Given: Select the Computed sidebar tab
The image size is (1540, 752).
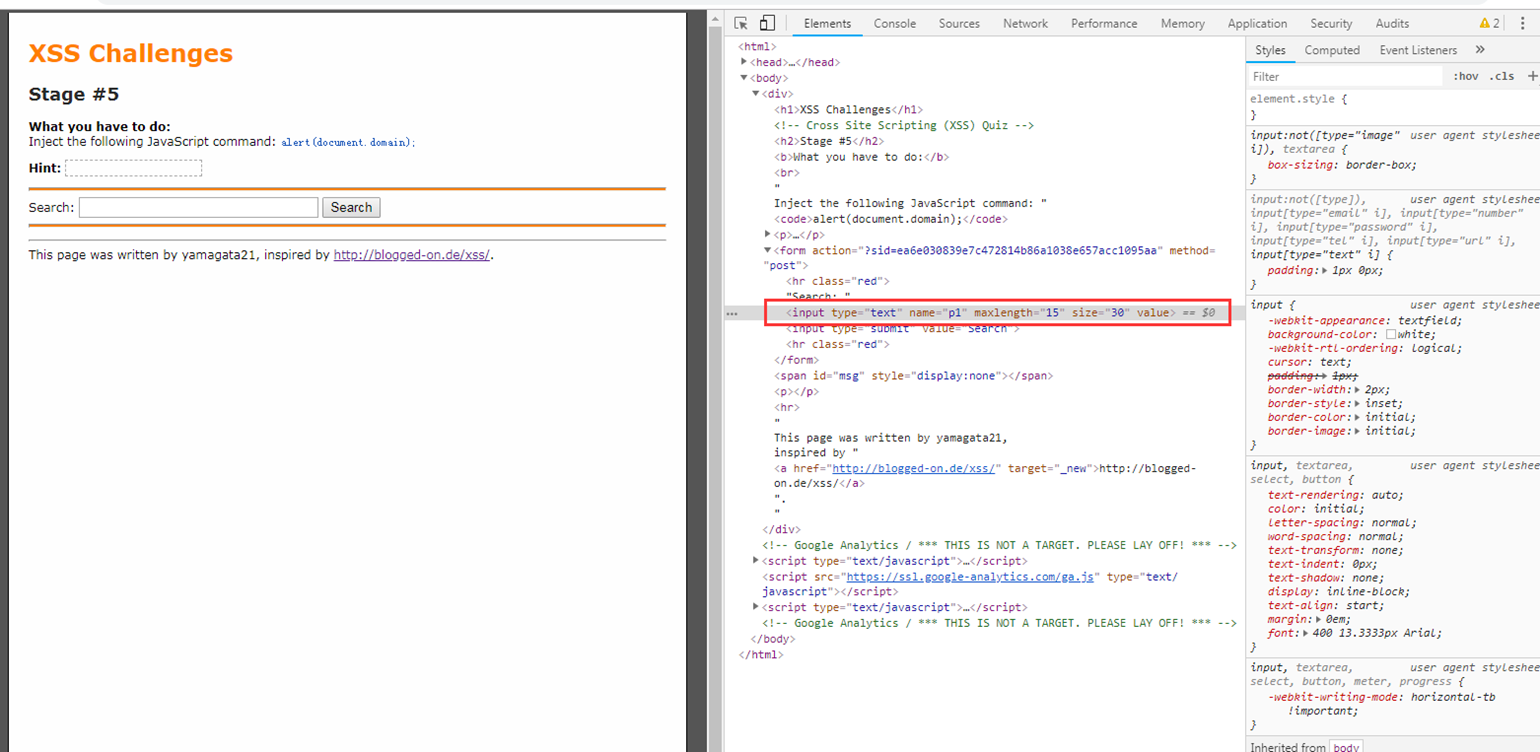Looking at the screenshot, I should point(1332,50).
